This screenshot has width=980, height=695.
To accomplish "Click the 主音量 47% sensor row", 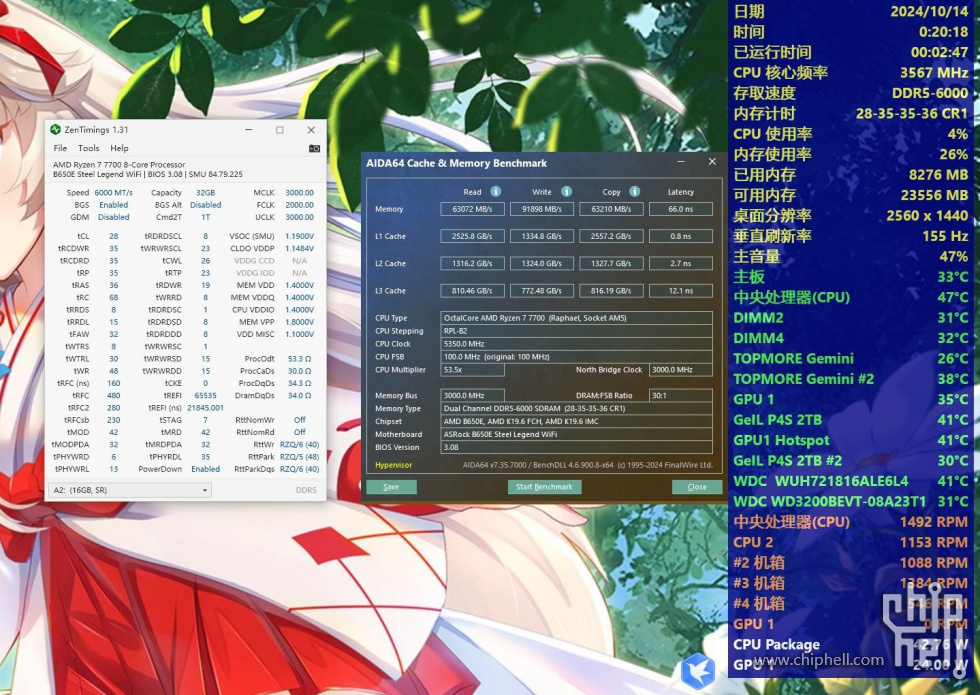I will click(x=851, y=256).
